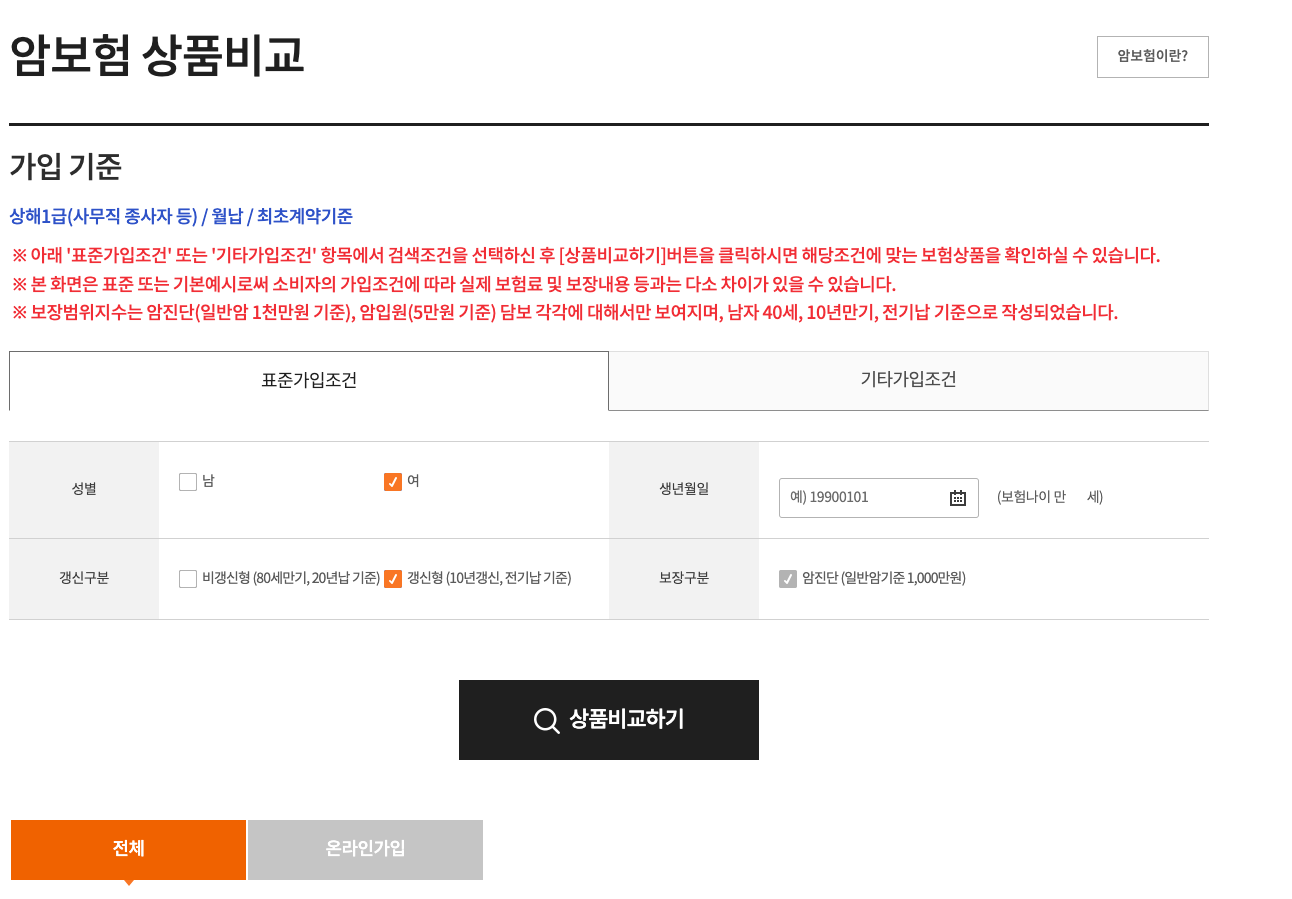Select the 온라인가입 tab
This screenshot has height=899, width=1292.
365,849
